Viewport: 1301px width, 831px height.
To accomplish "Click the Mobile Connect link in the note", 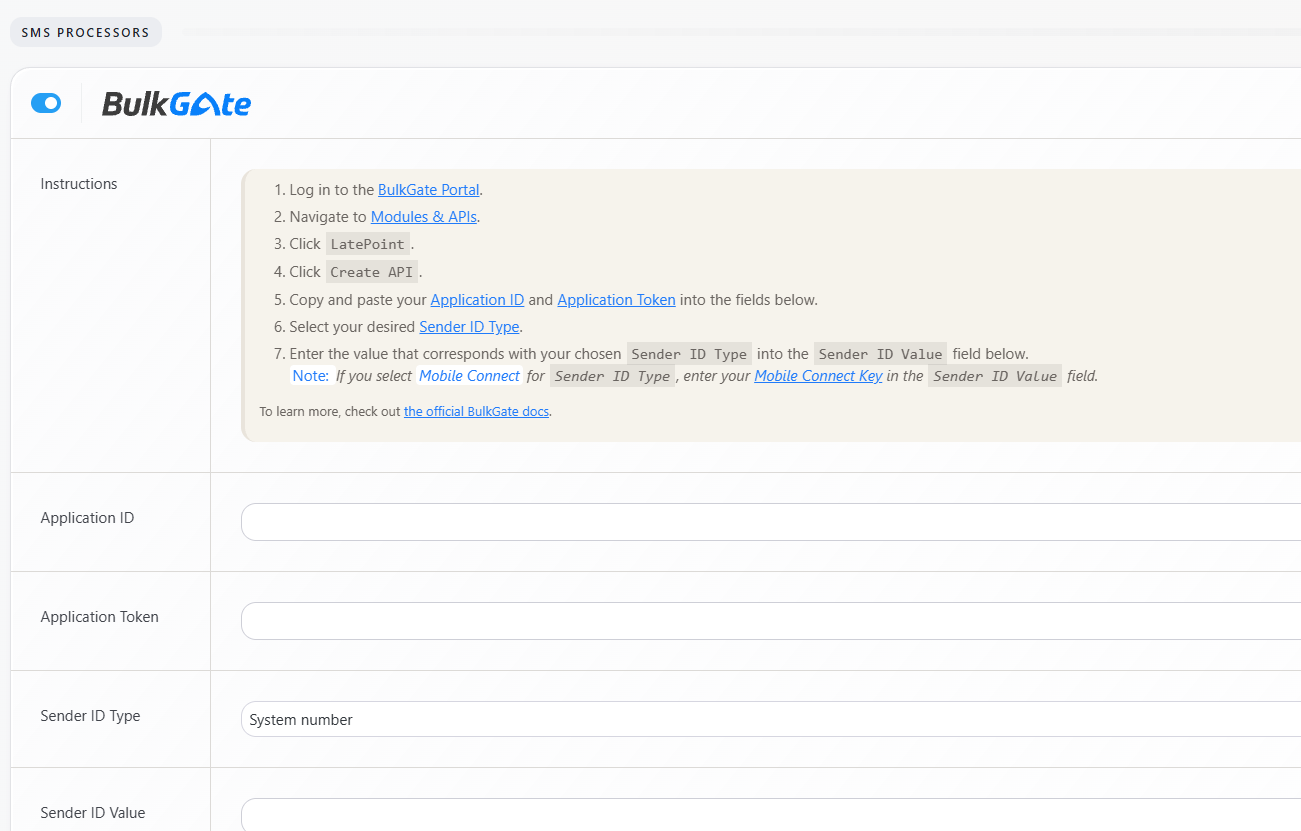I will coord(469,376).
